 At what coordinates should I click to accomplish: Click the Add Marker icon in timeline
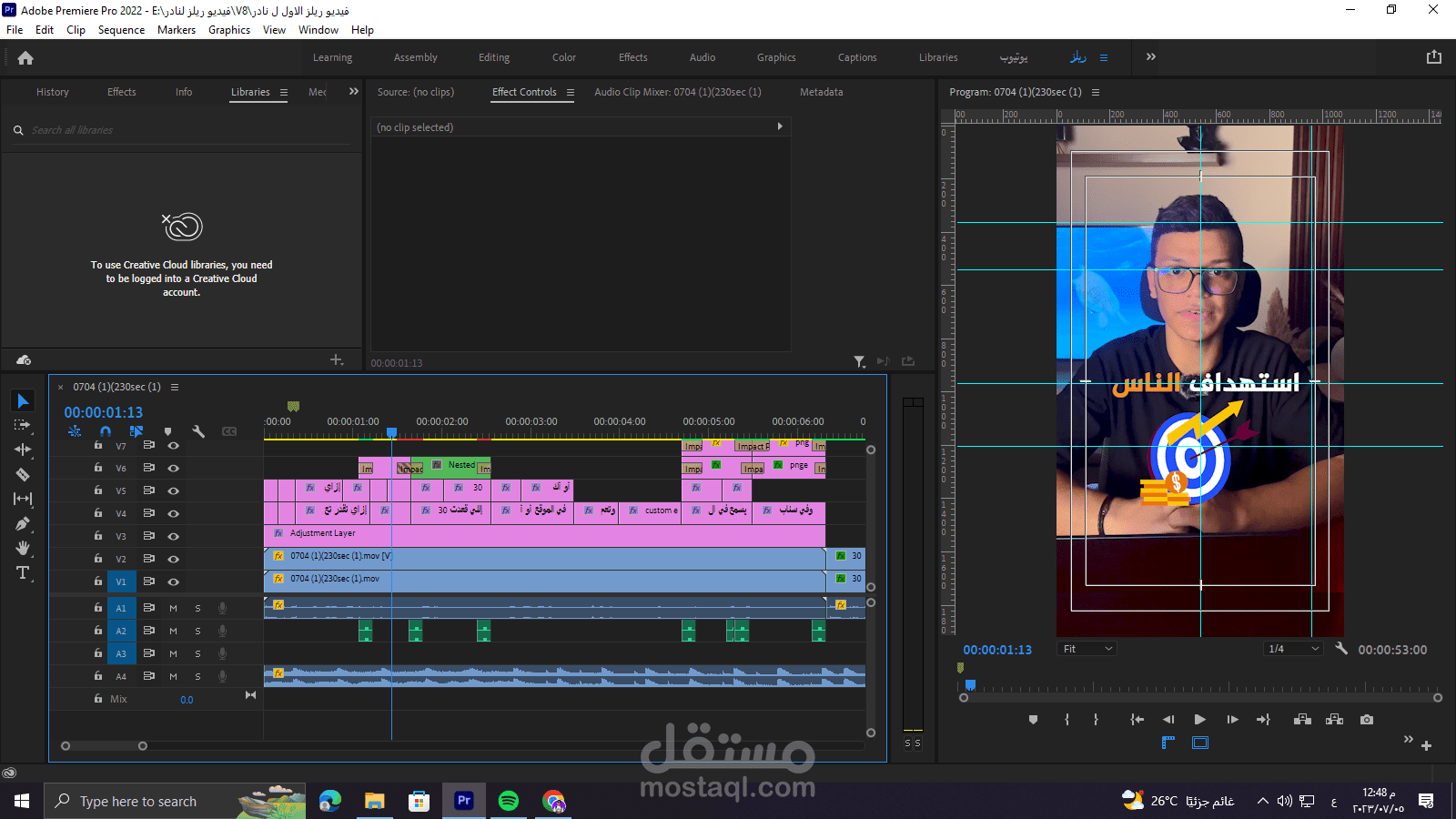coord(167,431)
